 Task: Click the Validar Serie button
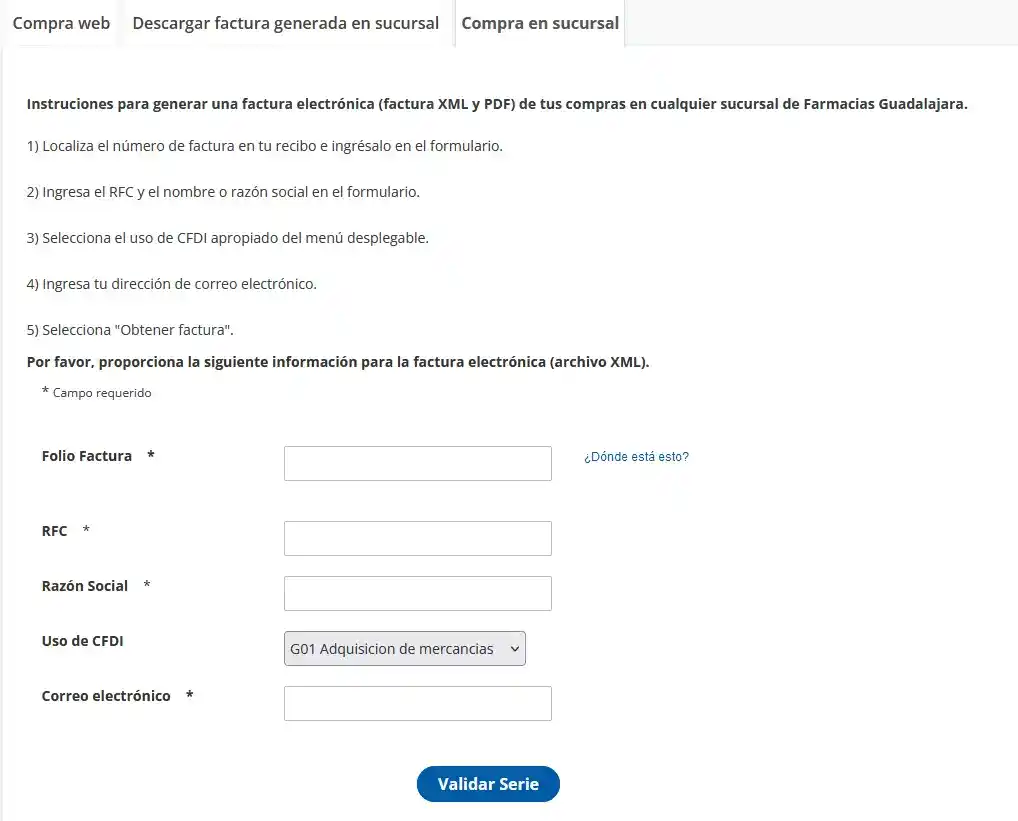[488, 784]
